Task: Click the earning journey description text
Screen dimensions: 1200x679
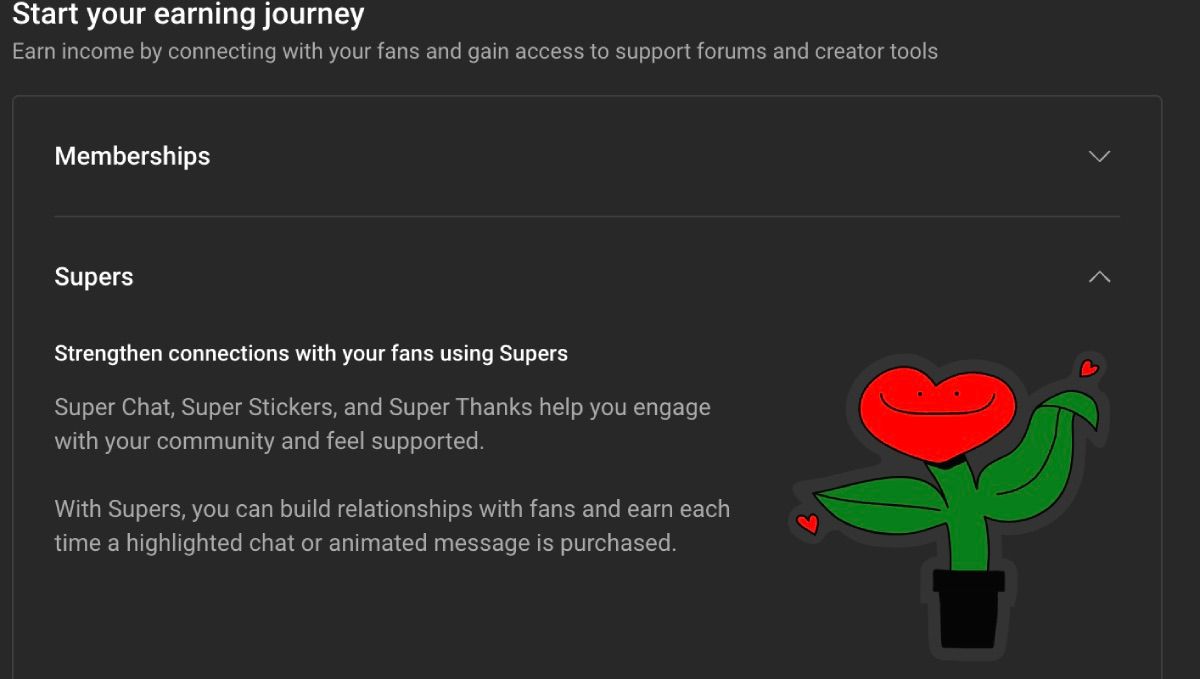Action: tap(474, 51)
